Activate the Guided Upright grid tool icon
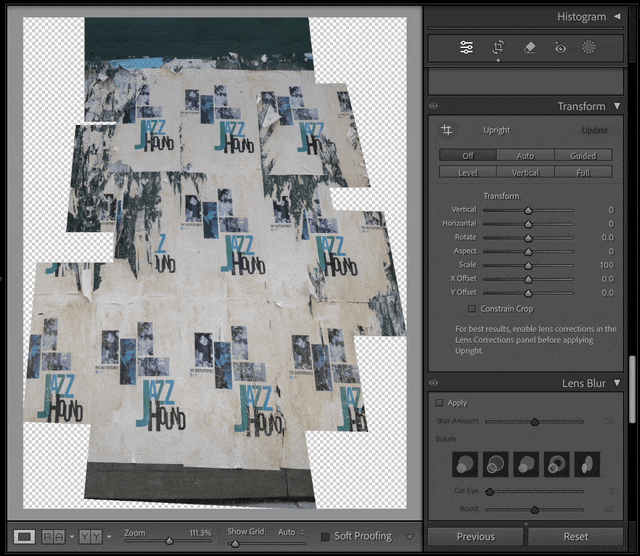 point(447,130)
